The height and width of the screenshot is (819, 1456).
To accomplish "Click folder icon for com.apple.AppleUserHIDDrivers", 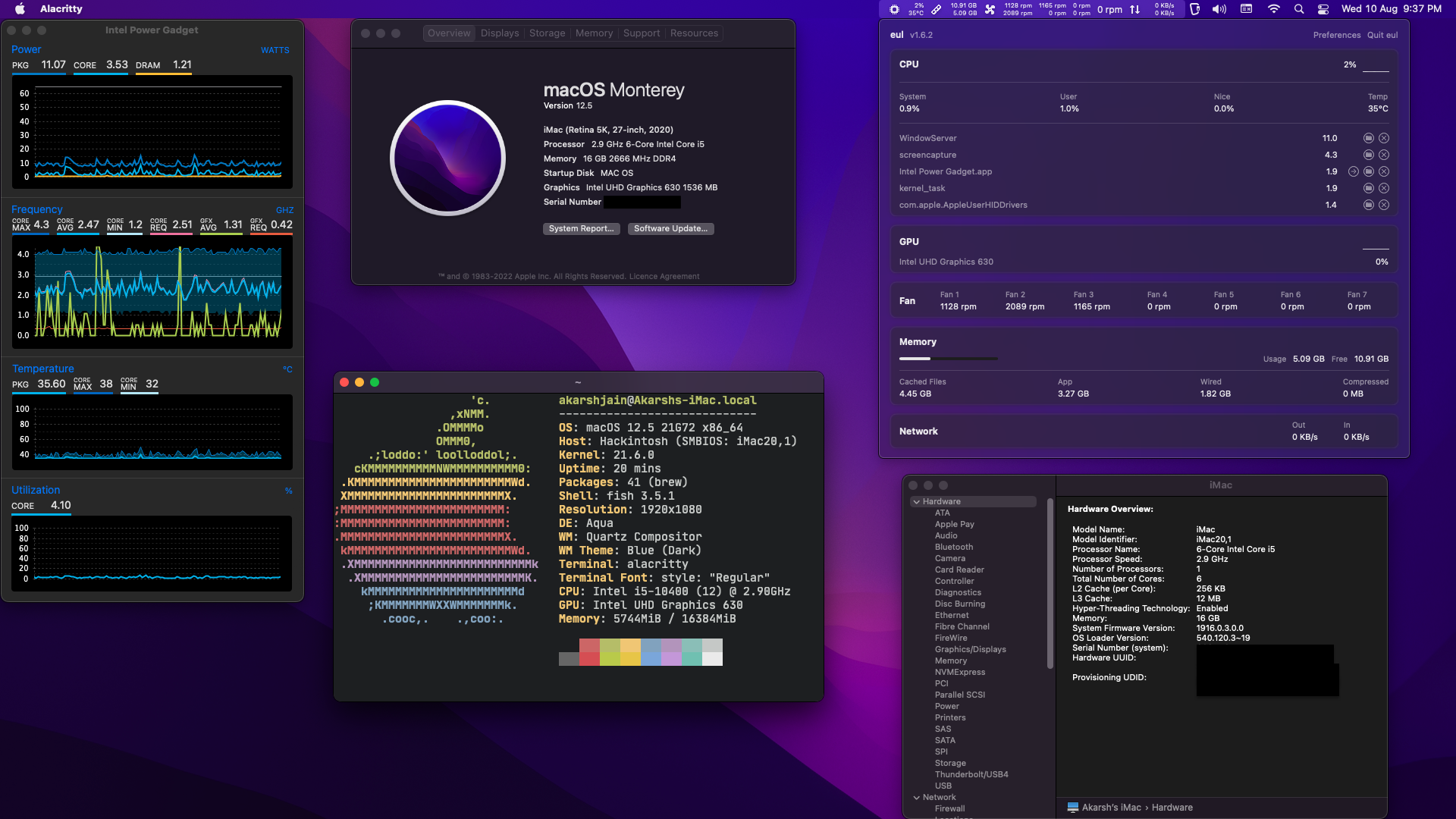I will click(1368, 205).
